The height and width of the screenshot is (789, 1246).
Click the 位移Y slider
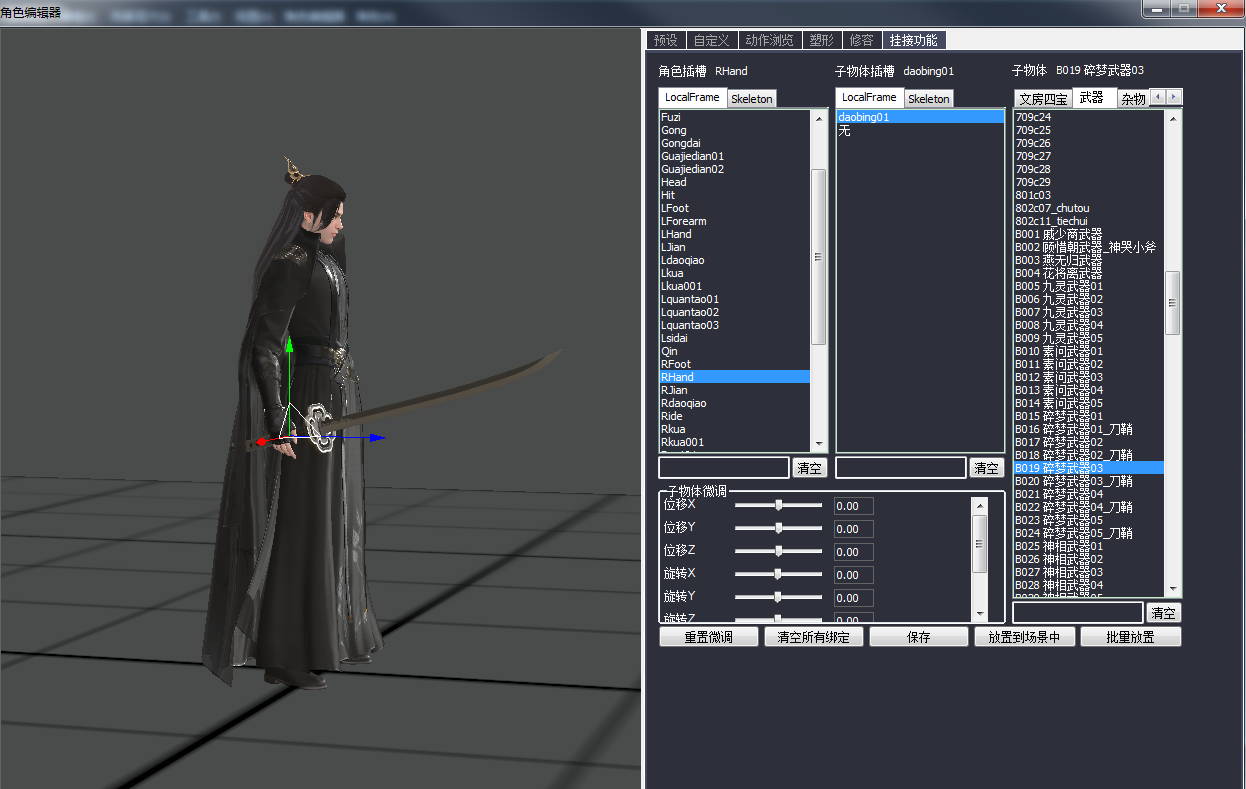pos(779,528)
